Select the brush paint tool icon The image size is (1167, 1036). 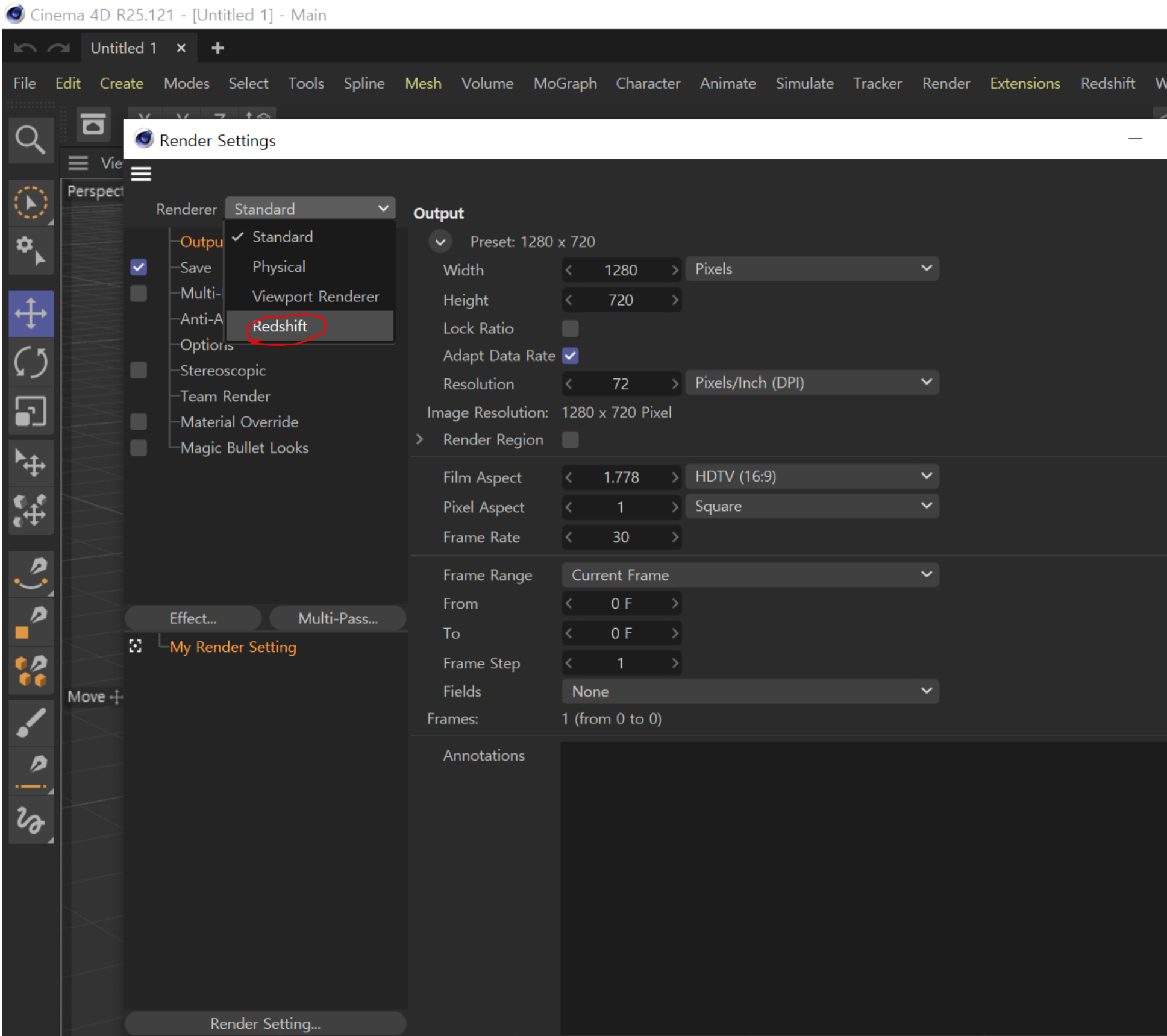point(31,722)
